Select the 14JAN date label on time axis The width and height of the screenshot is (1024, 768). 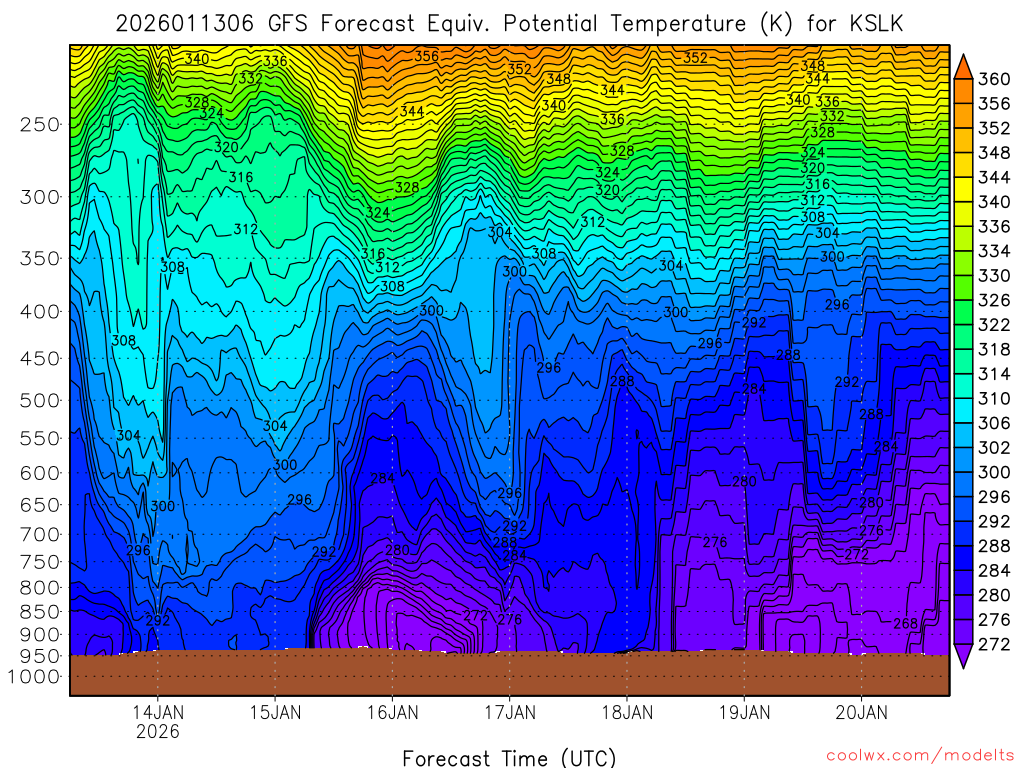click(157, 712)
